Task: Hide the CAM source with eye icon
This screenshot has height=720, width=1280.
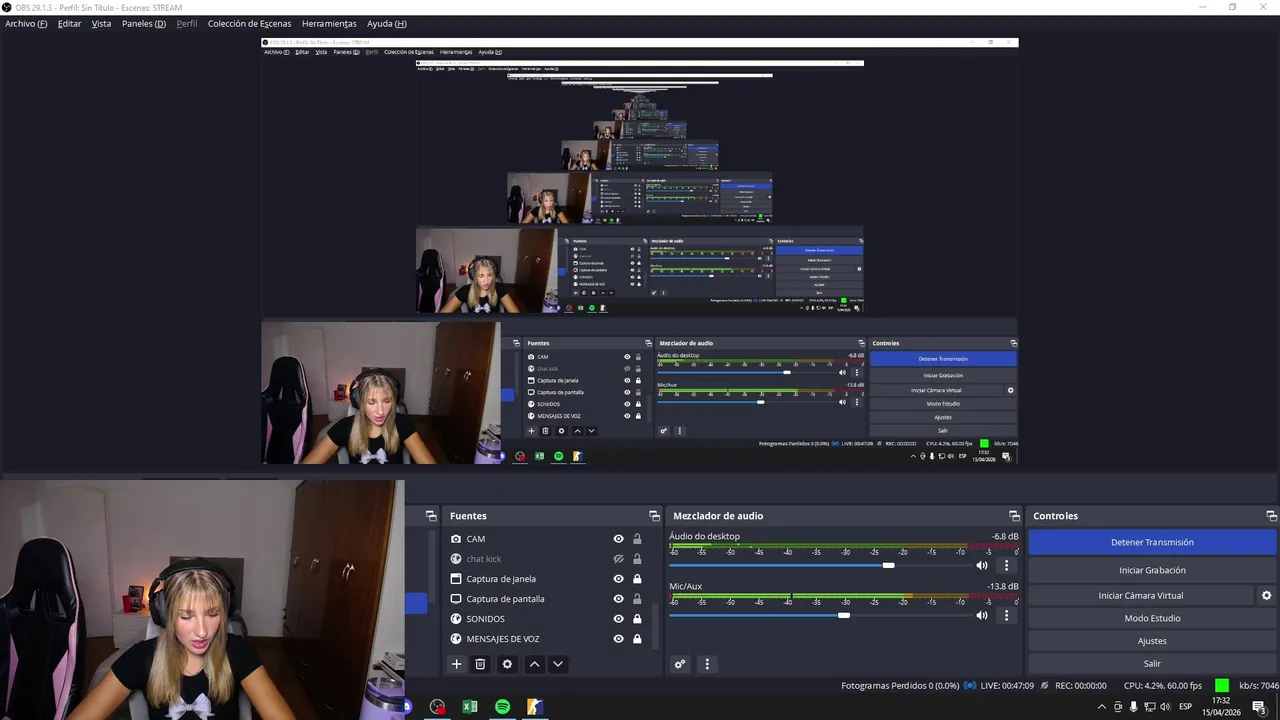Action: click(x=618, y=539)
